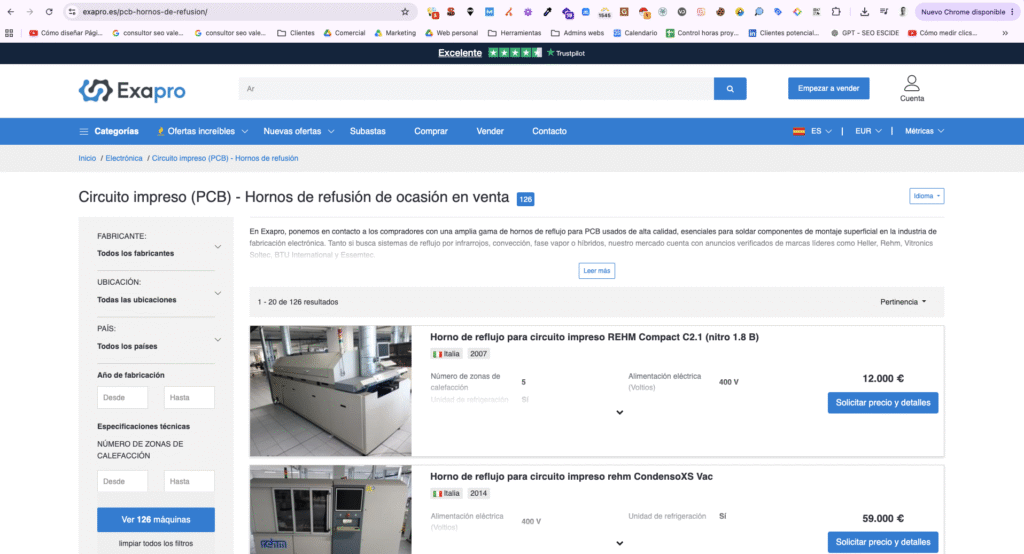Viewport: 1024px width, 554px height.
Task: Open the Nuevas ofertas menu
Action: 298,131
